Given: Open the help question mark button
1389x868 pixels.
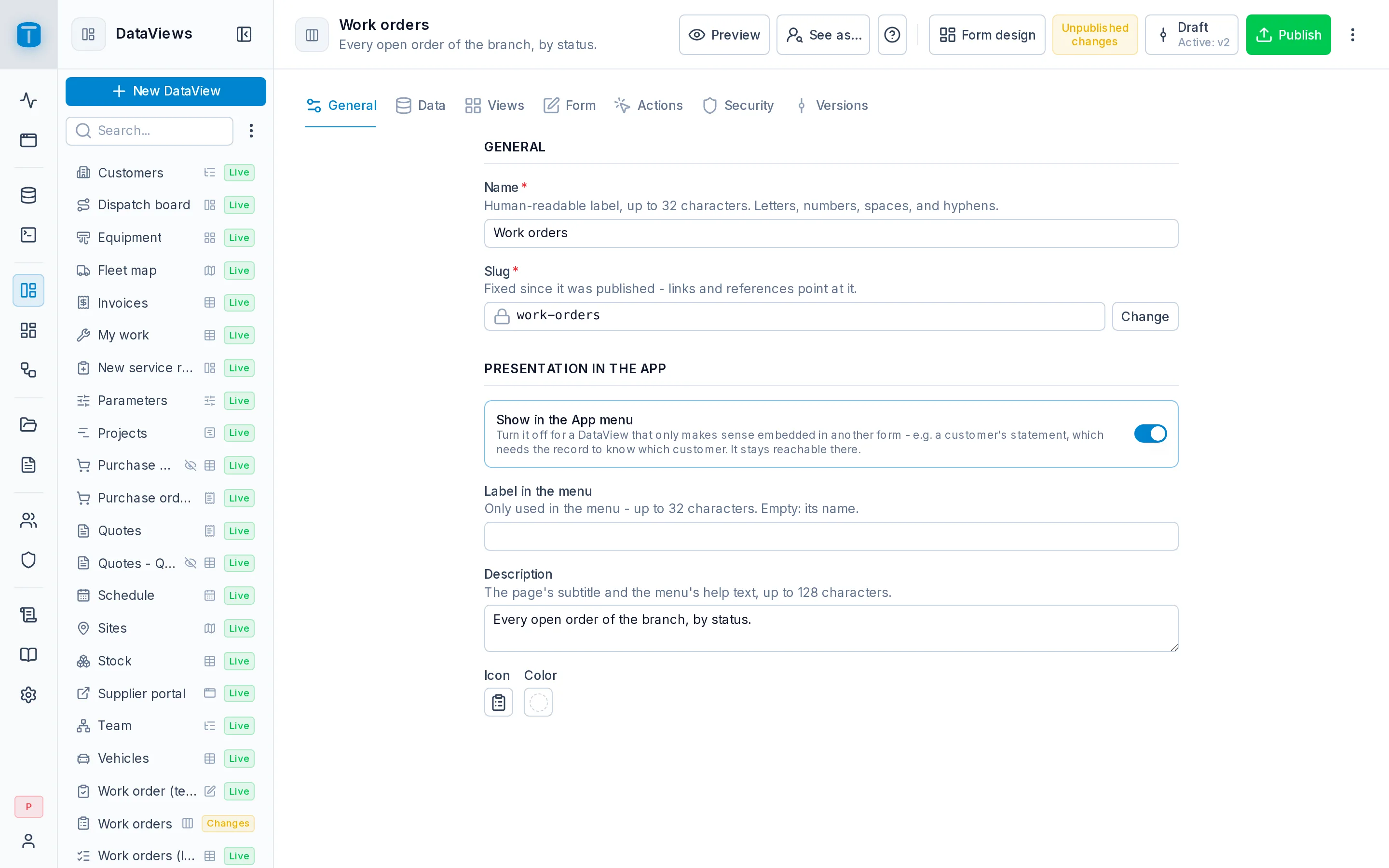Looking at the screenshot, I should 892,35.
